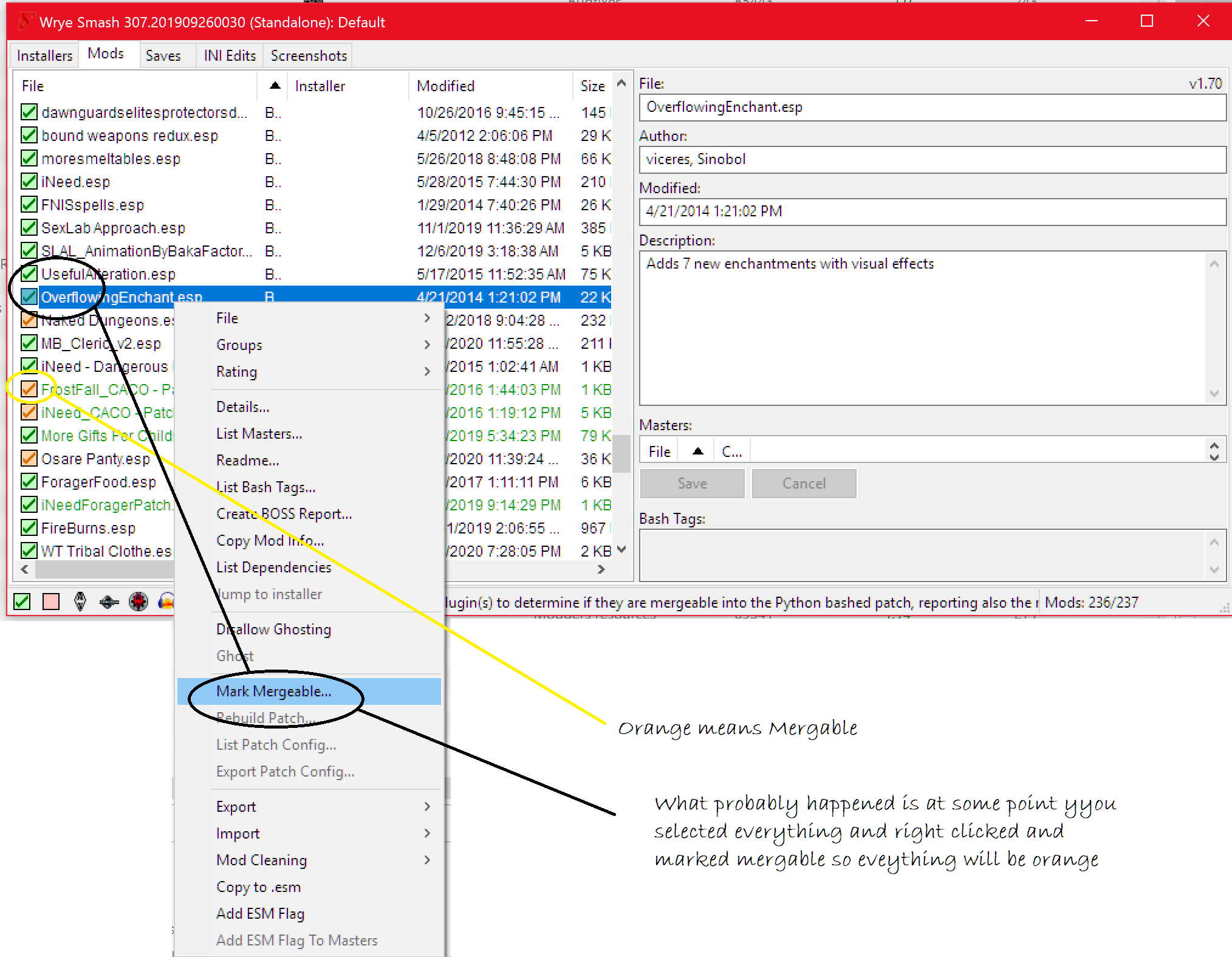Expand the File submenu in context menu
Viewport: 1232px width, 957px height.
tap(309, 318)
